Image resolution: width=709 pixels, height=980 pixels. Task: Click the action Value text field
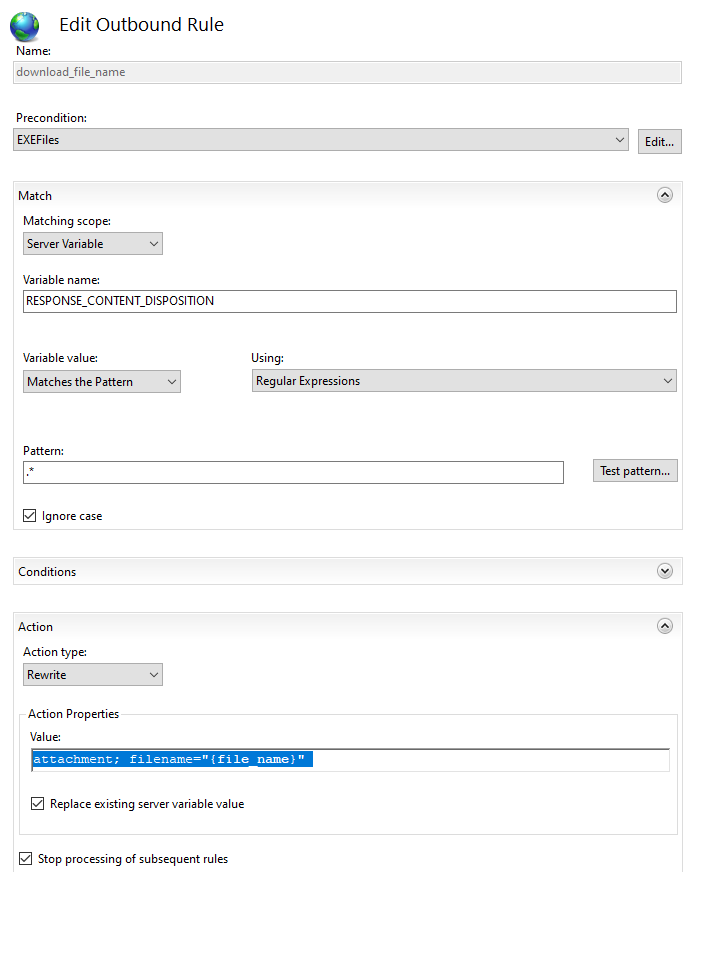click(350, 760)
